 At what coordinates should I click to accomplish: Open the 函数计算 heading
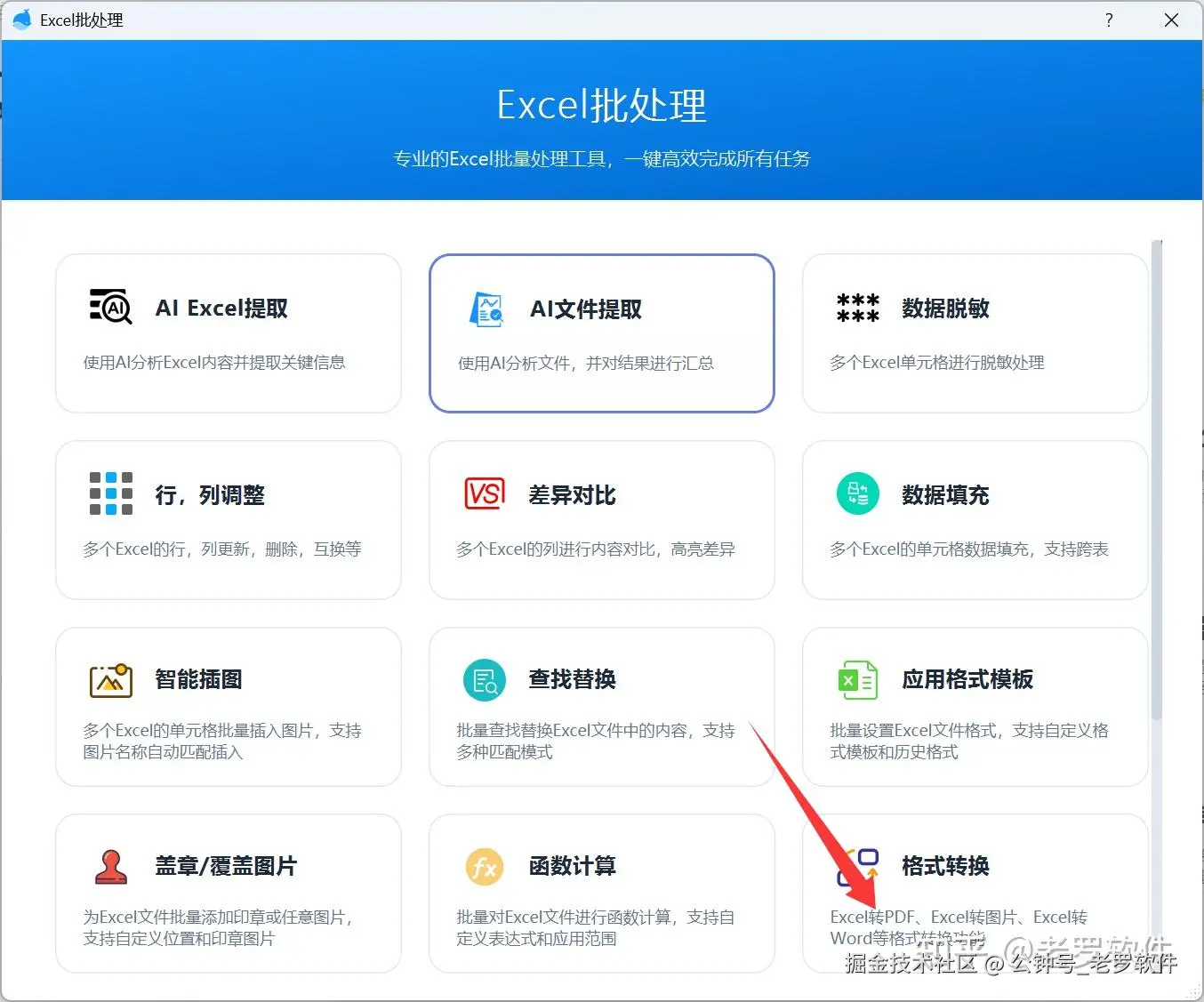pyautogui.click(x=572, y=866)
